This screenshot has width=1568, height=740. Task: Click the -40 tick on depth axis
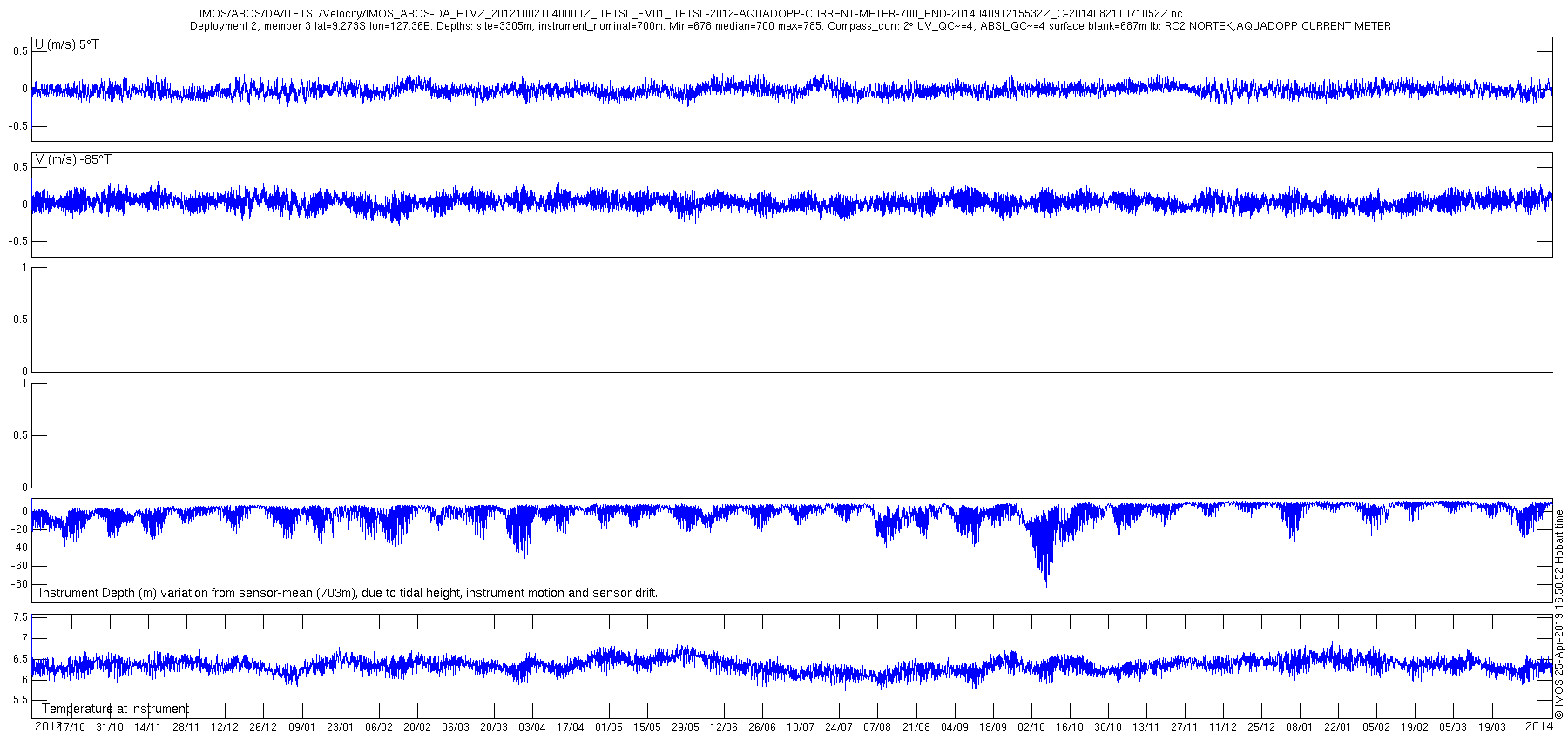[x=18, y=548]
